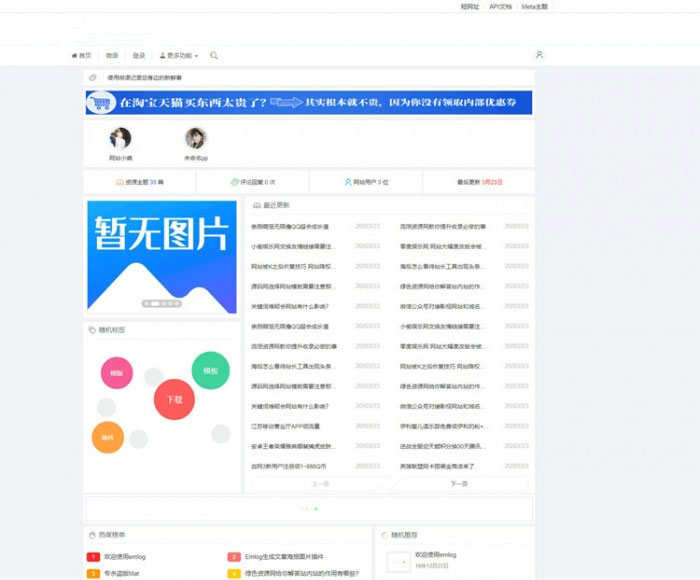
Task: Click the shopping cart icon on blue banner
Action: pos(99,102)
